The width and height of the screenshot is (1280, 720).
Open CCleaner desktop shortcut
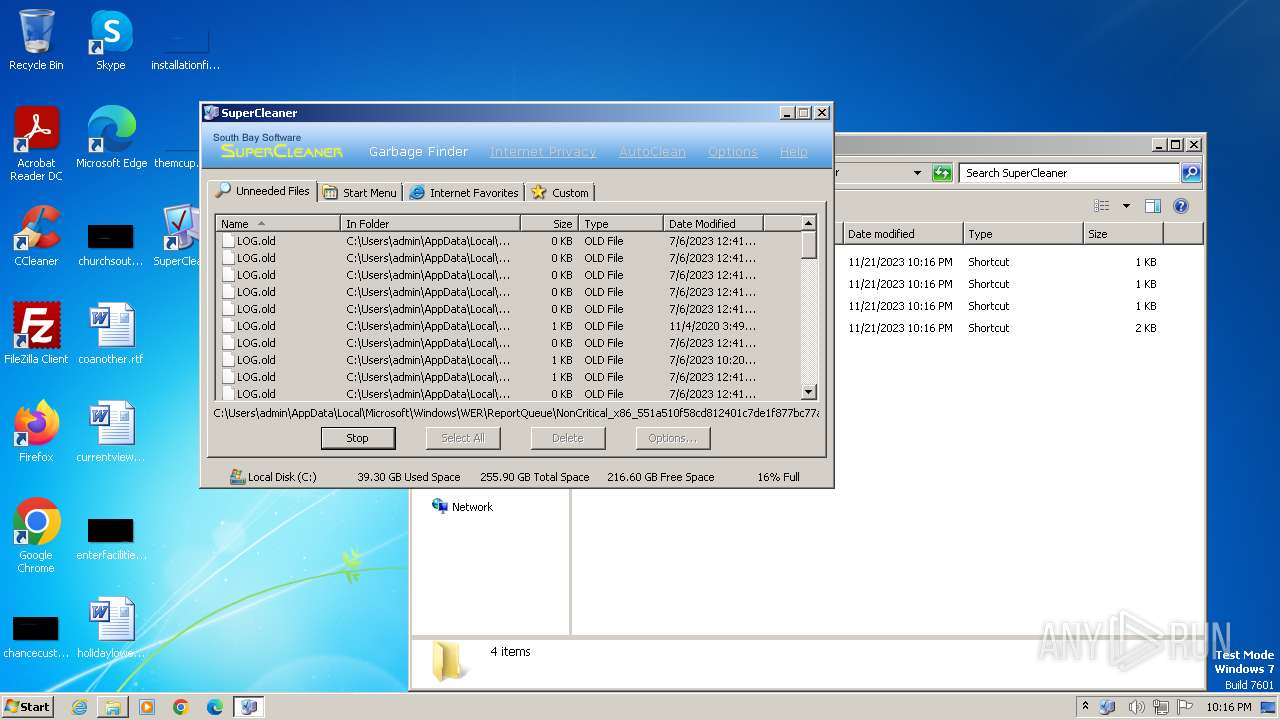36,236
